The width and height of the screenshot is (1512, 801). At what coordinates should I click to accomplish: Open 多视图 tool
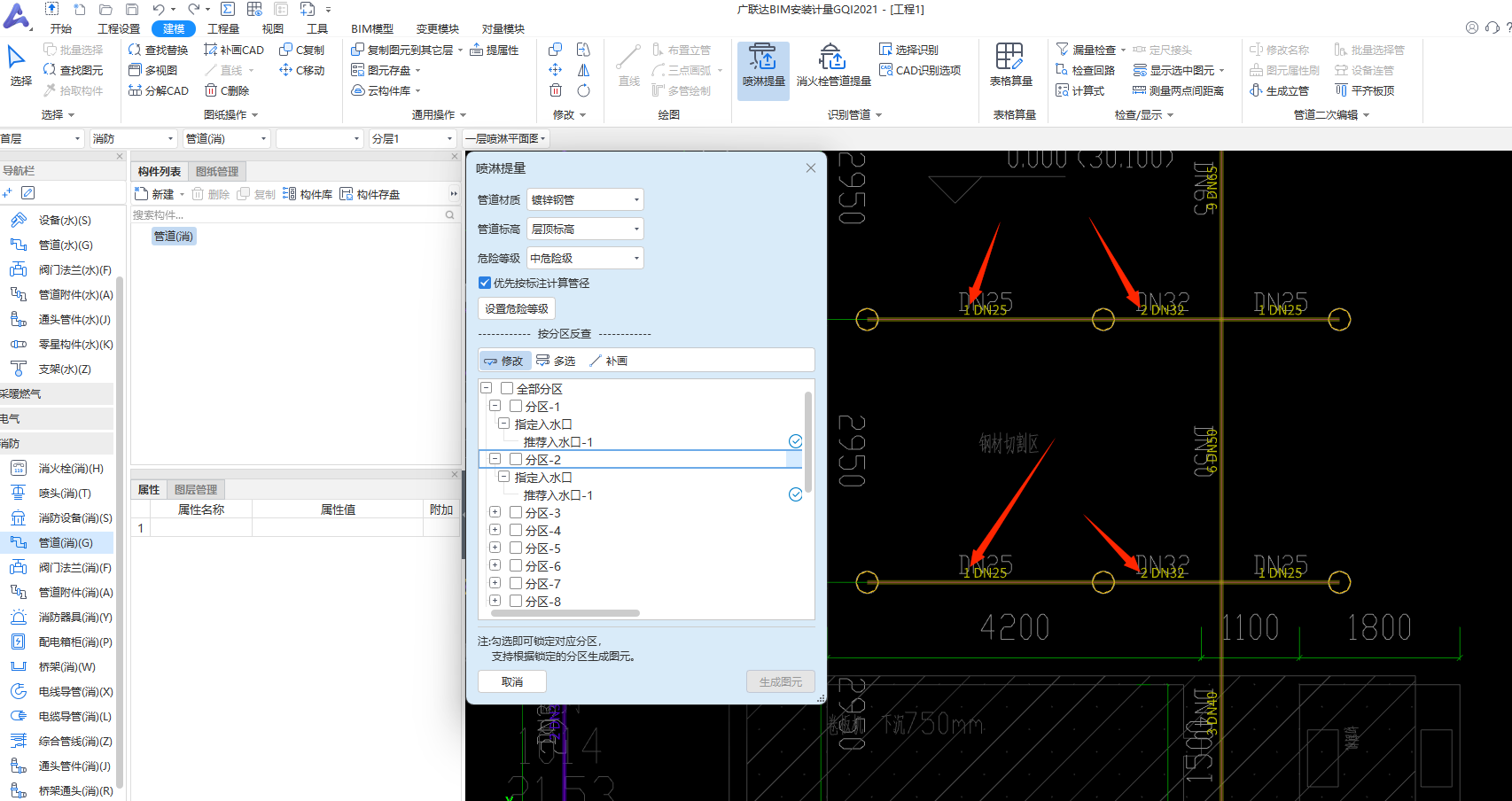[153, 70]
